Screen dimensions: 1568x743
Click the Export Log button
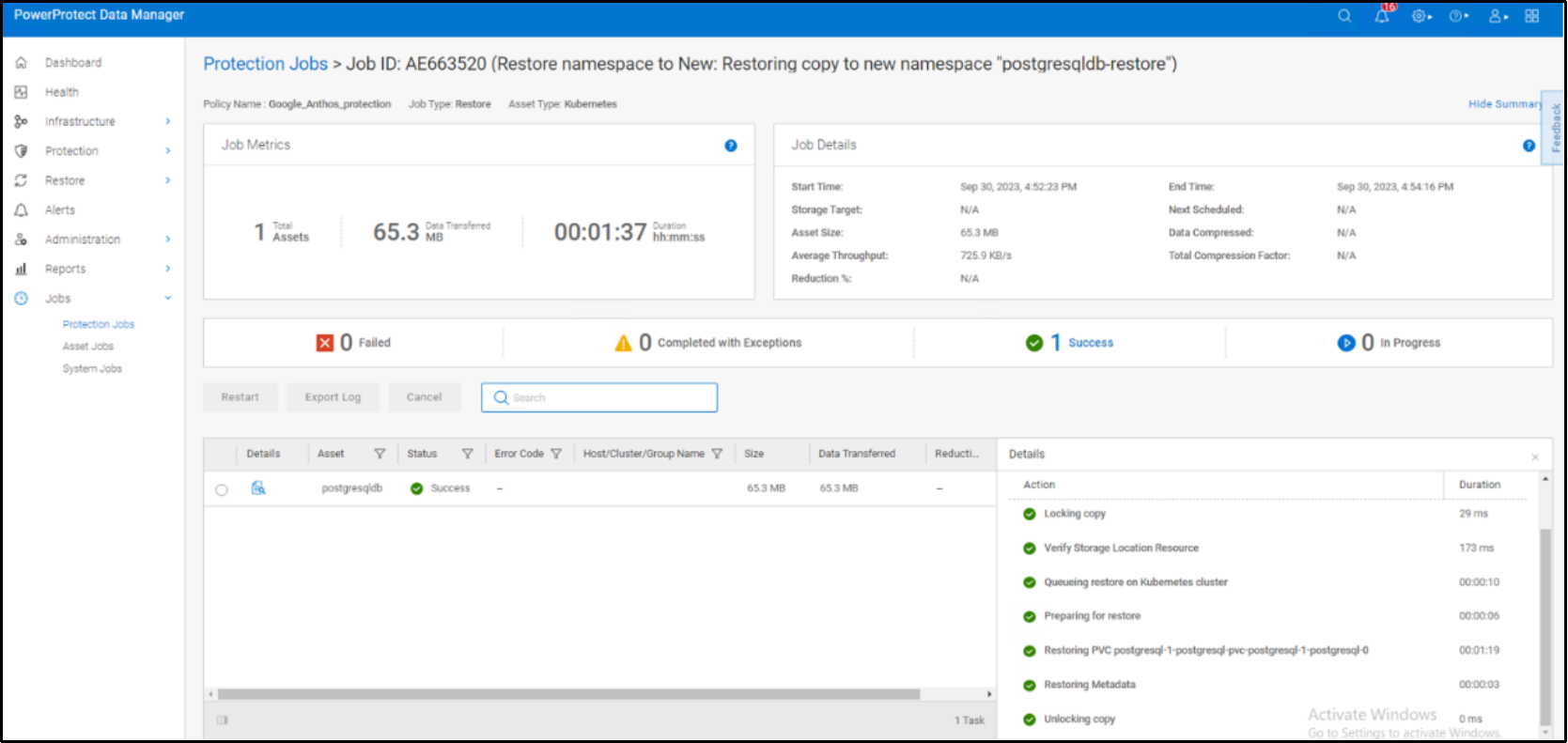[333, 397]
